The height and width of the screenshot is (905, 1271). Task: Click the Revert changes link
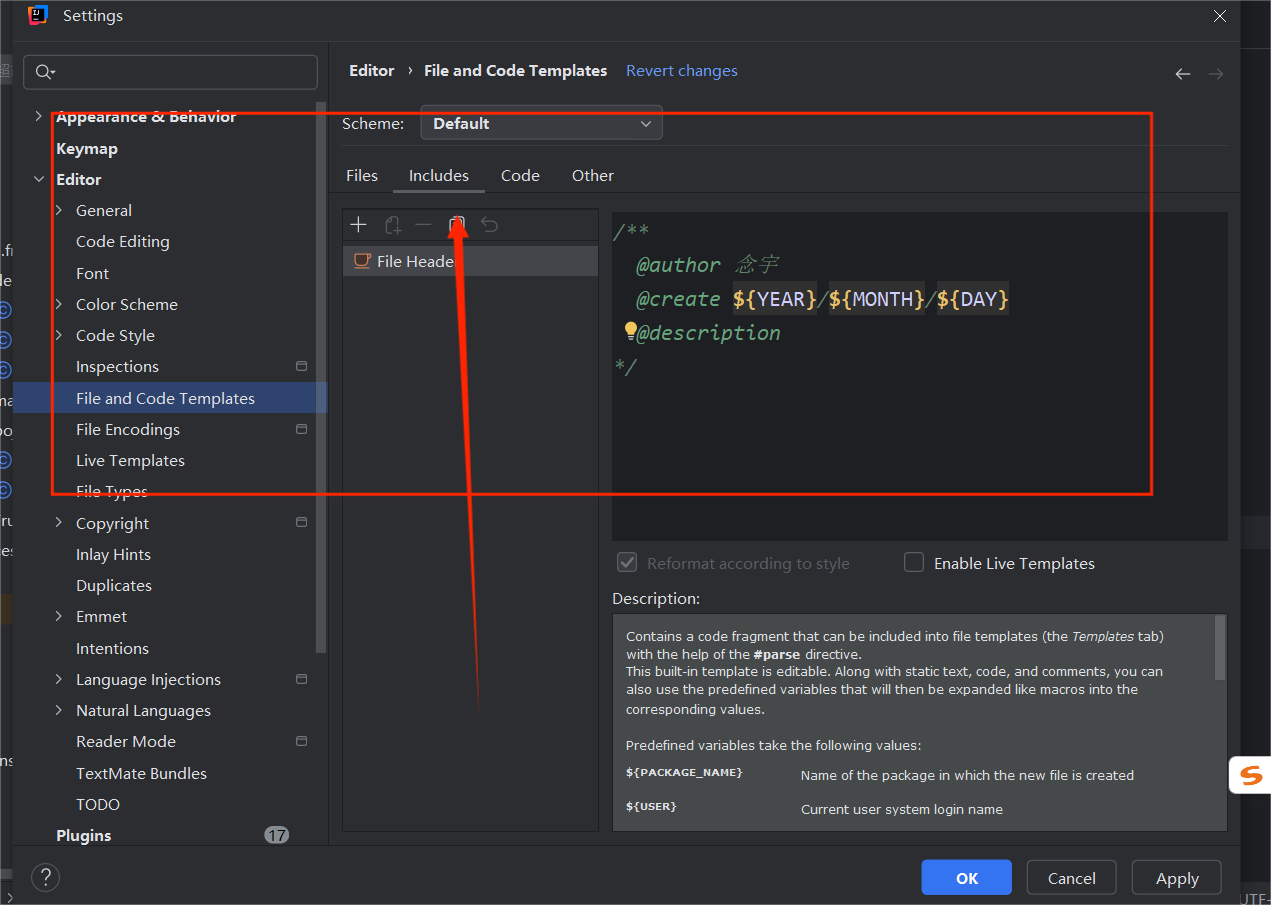(681, 71)
